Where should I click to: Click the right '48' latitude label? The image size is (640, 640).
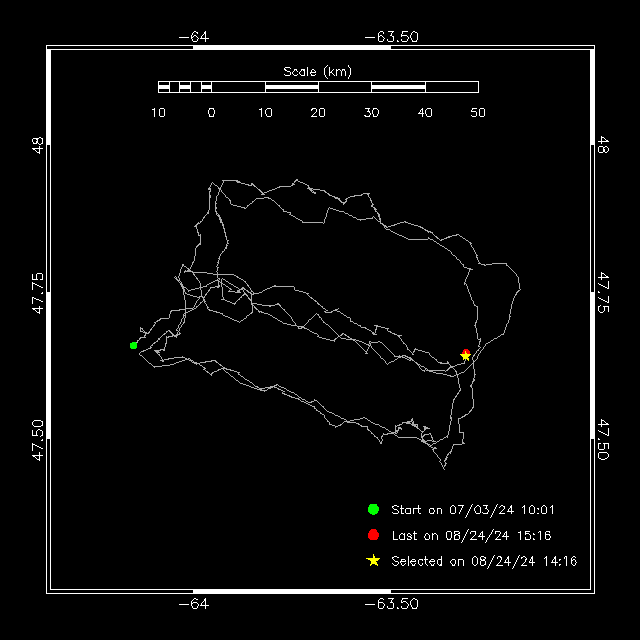[x=603, y=145]
